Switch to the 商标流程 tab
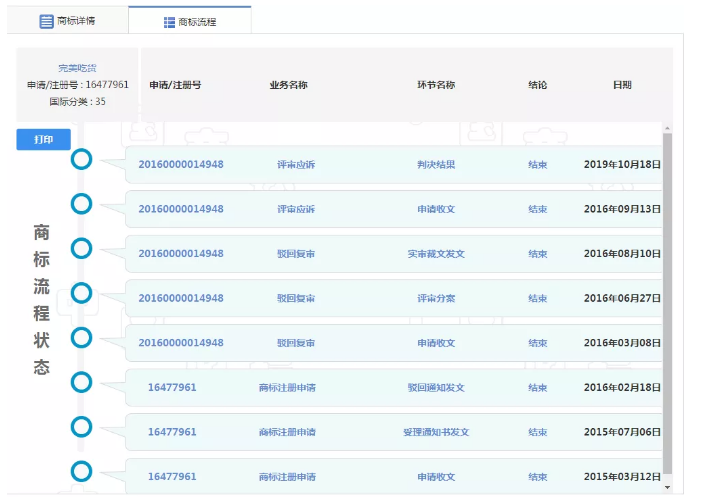The width and height of the screenshot is (701, 502). (190, 21)
